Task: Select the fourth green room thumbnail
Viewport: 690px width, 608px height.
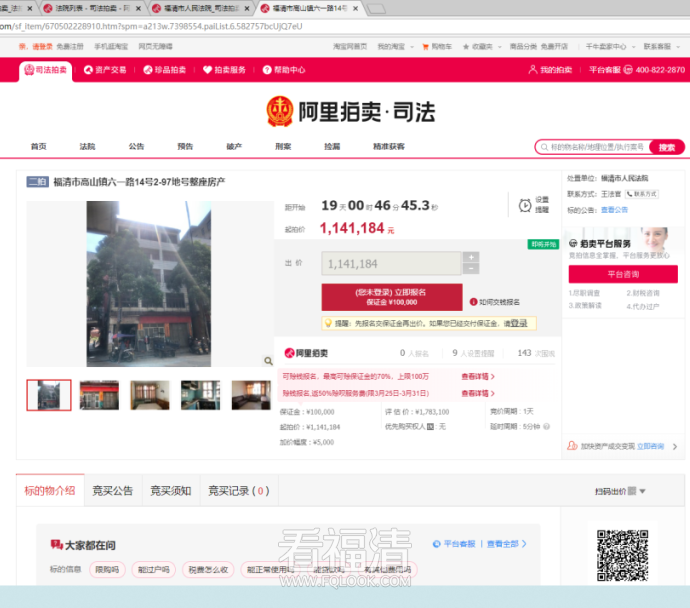Action: 201,395
